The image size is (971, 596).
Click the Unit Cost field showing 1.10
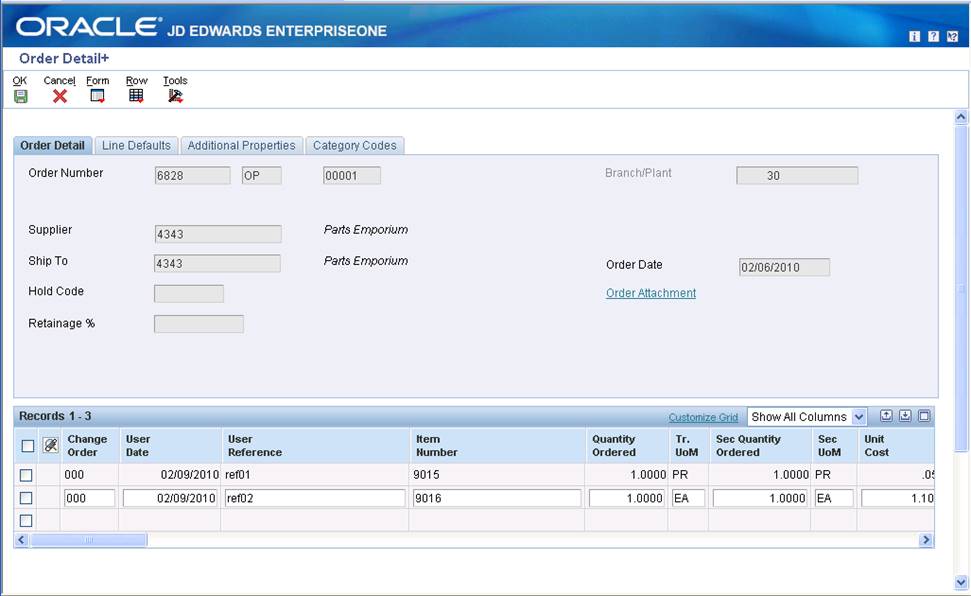[897, 498]
